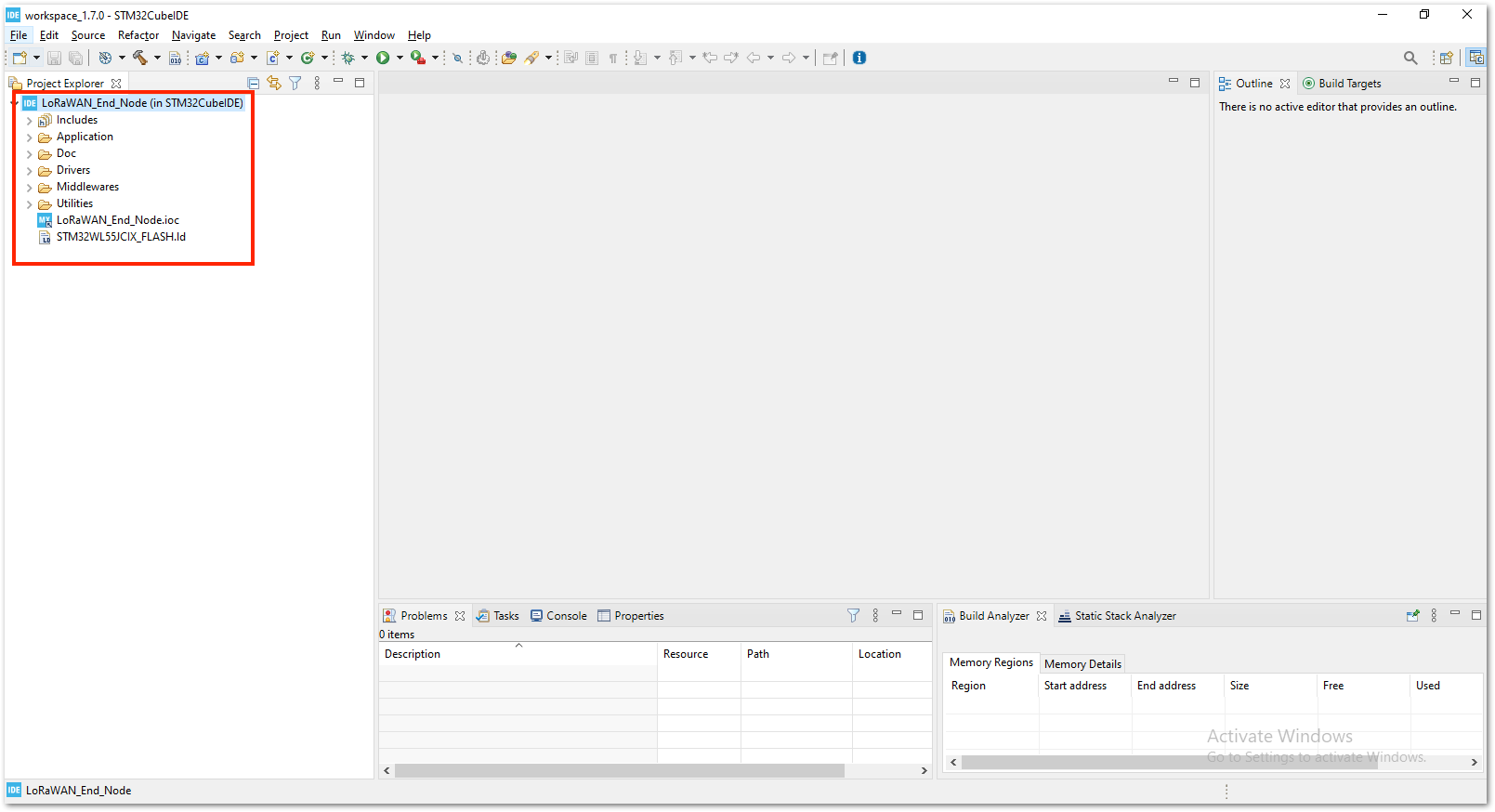Click the green Run icon

[x=383, y=58]
